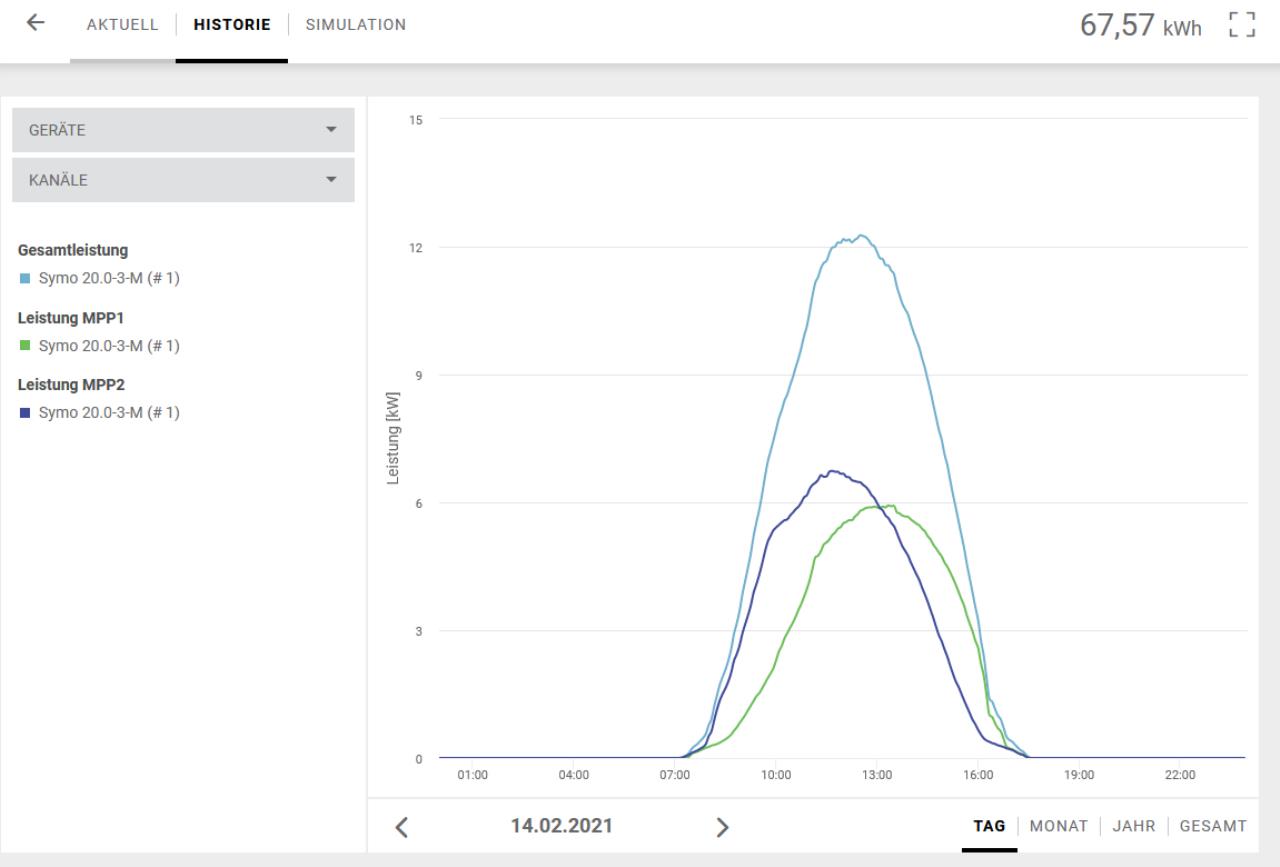Open the SIMULATION tab
Image resolution: width=1280 pixels, height=867 pixels.
[x=356, y=24]
